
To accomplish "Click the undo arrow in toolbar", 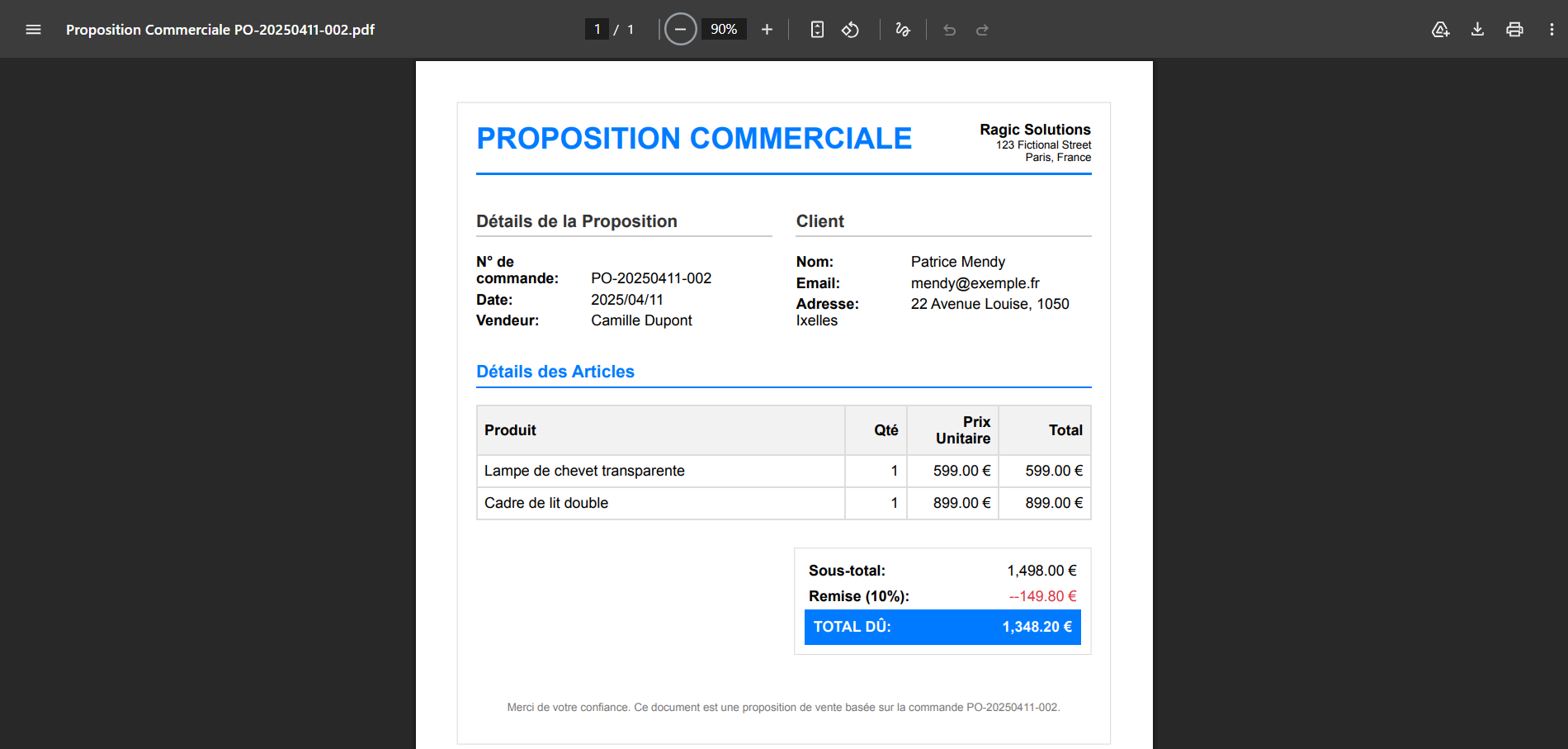I will [x=949, y=30].
